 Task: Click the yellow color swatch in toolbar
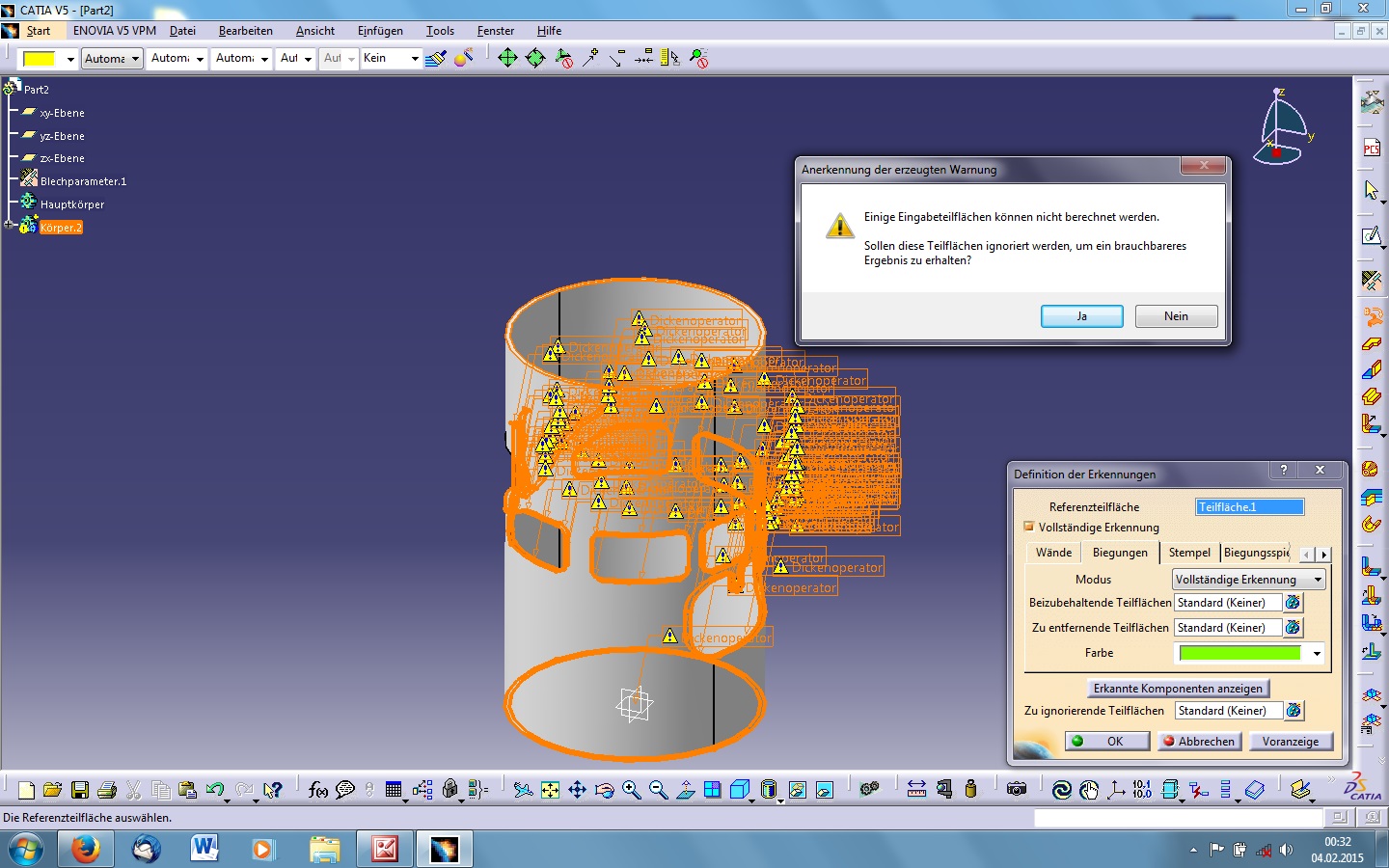pos(40,59)
